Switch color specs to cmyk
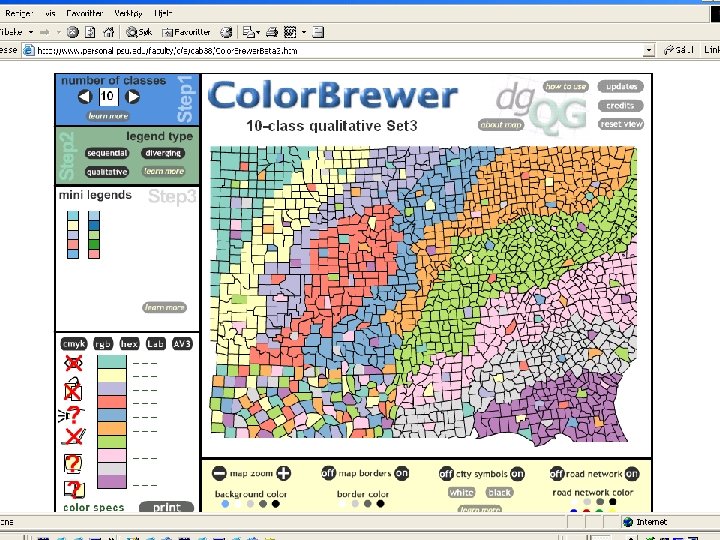Screen dimensions: 720x540 pyautogui.click(x=74, y=343)
